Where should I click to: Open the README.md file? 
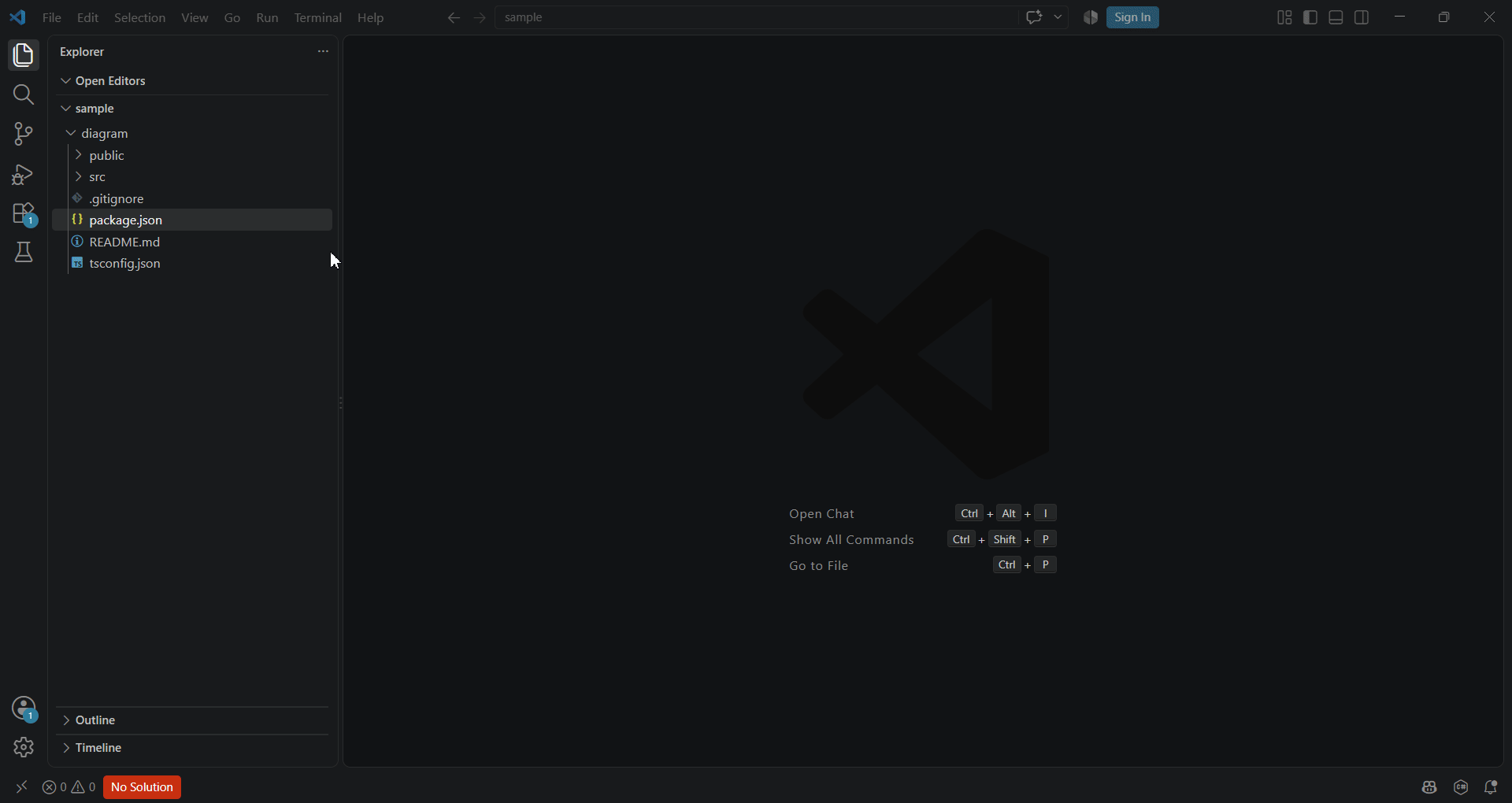coord(193,242)
